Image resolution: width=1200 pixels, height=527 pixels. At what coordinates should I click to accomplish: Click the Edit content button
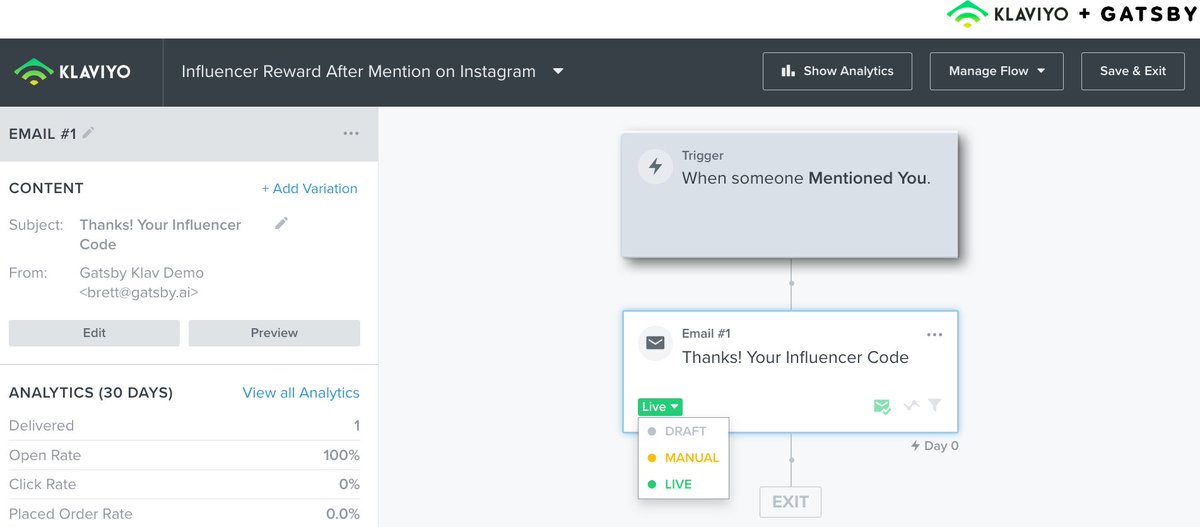point(94,333)
